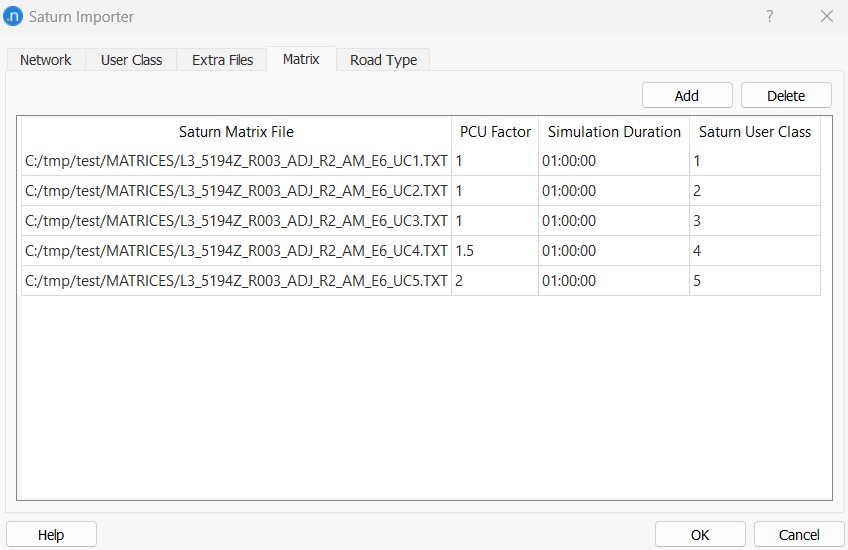
Task: Click the Saturn Importer app icon
Action: click(13, 16)
